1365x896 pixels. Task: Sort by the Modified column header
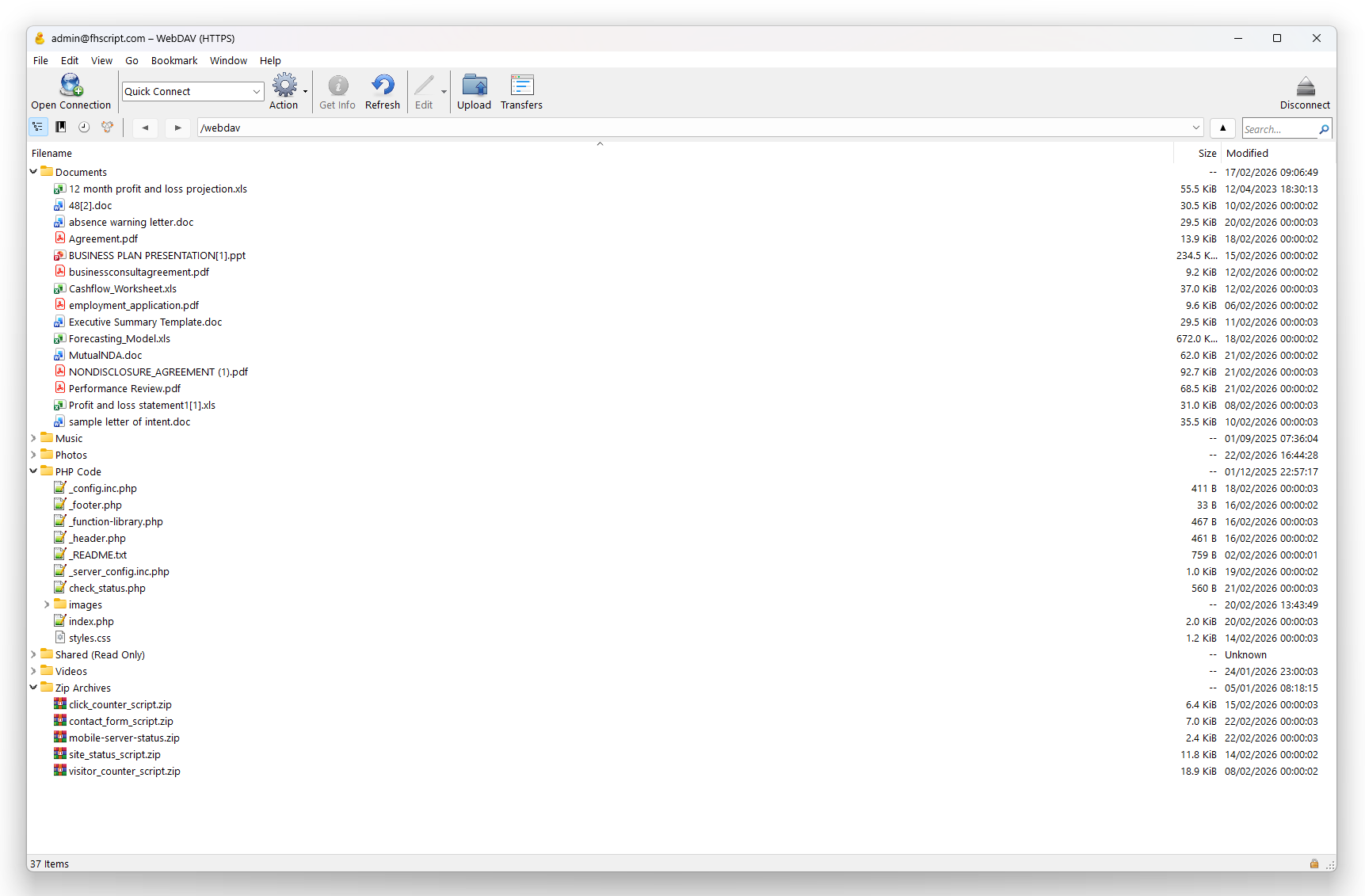tap(1247, 154)
